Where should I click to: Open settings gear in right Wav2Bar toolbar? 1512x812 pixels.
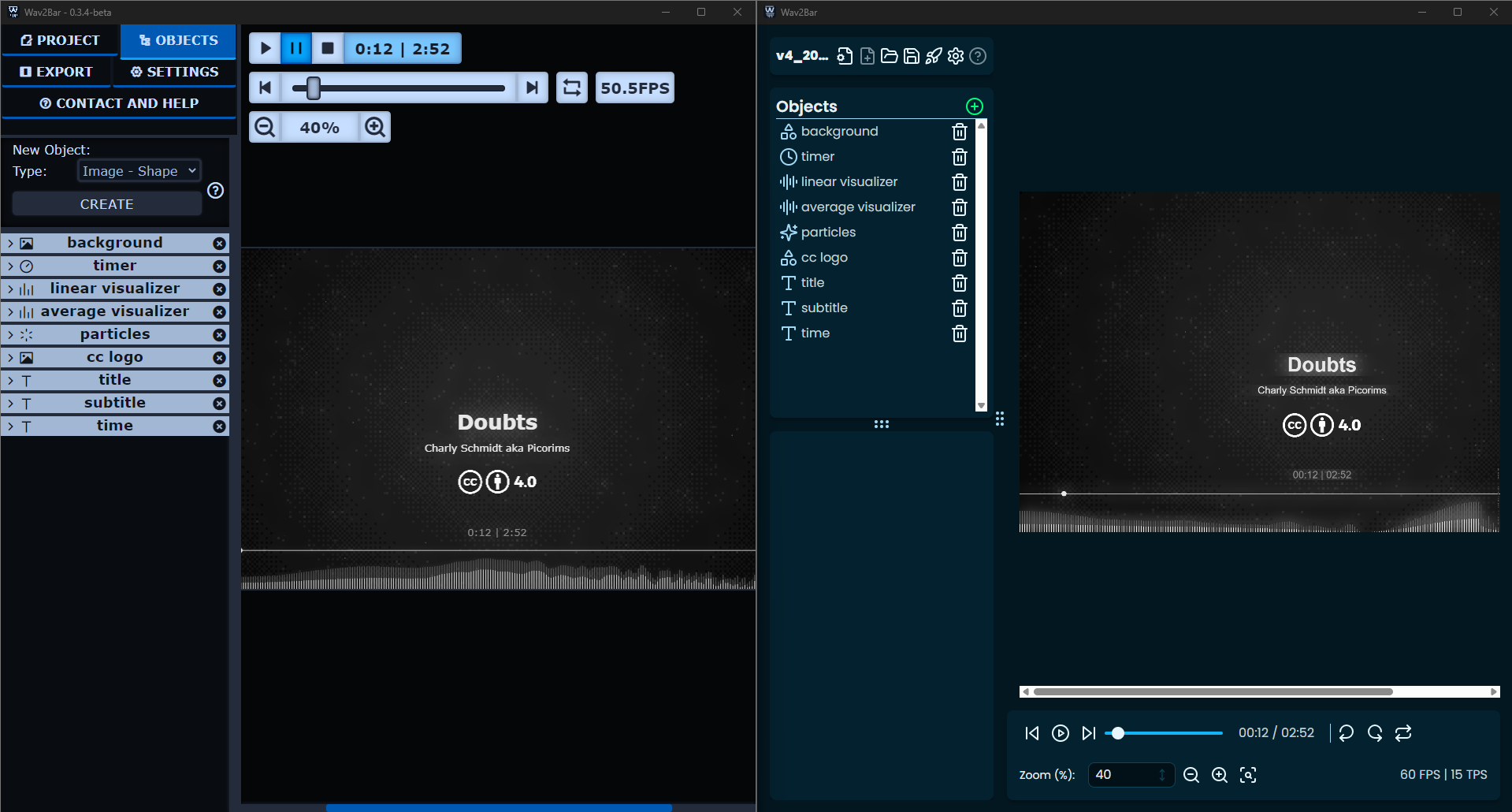[x=956, y=56]
